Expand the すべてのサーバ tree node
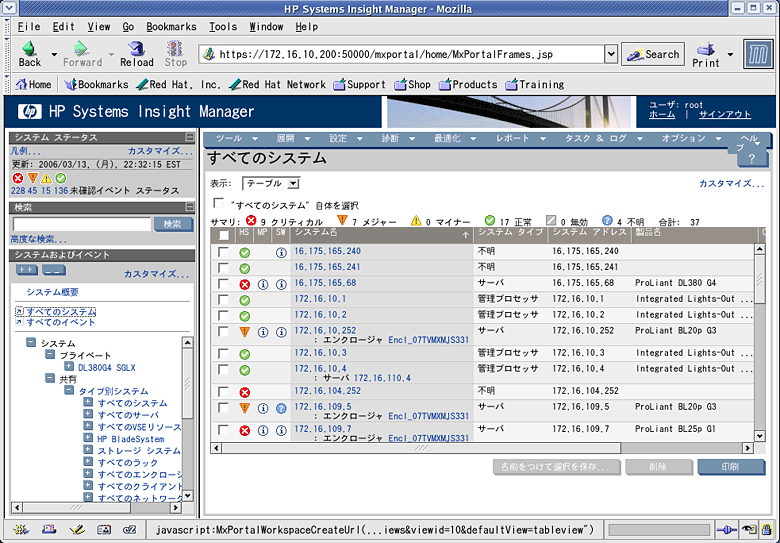780x543 pixels. click(x=88, y=414)
